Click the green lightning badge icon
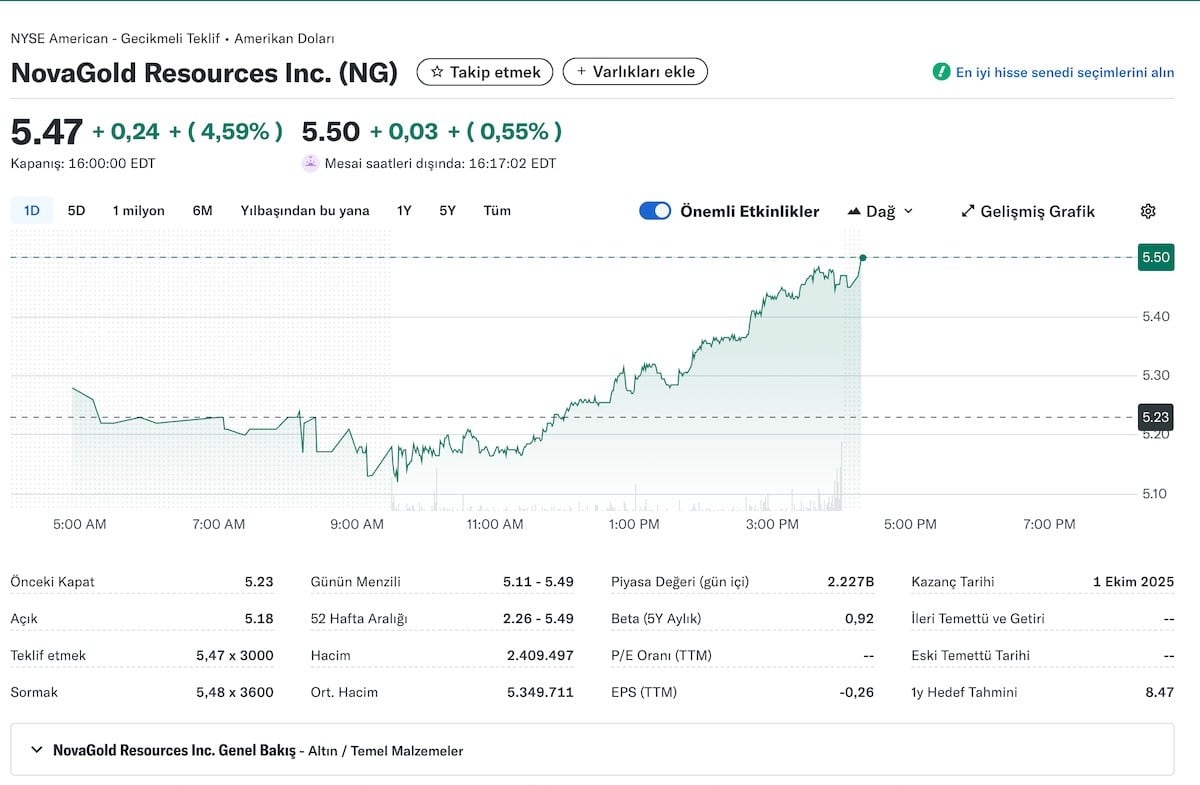This screenshot has height=785, width=1200. click(940, 72)
